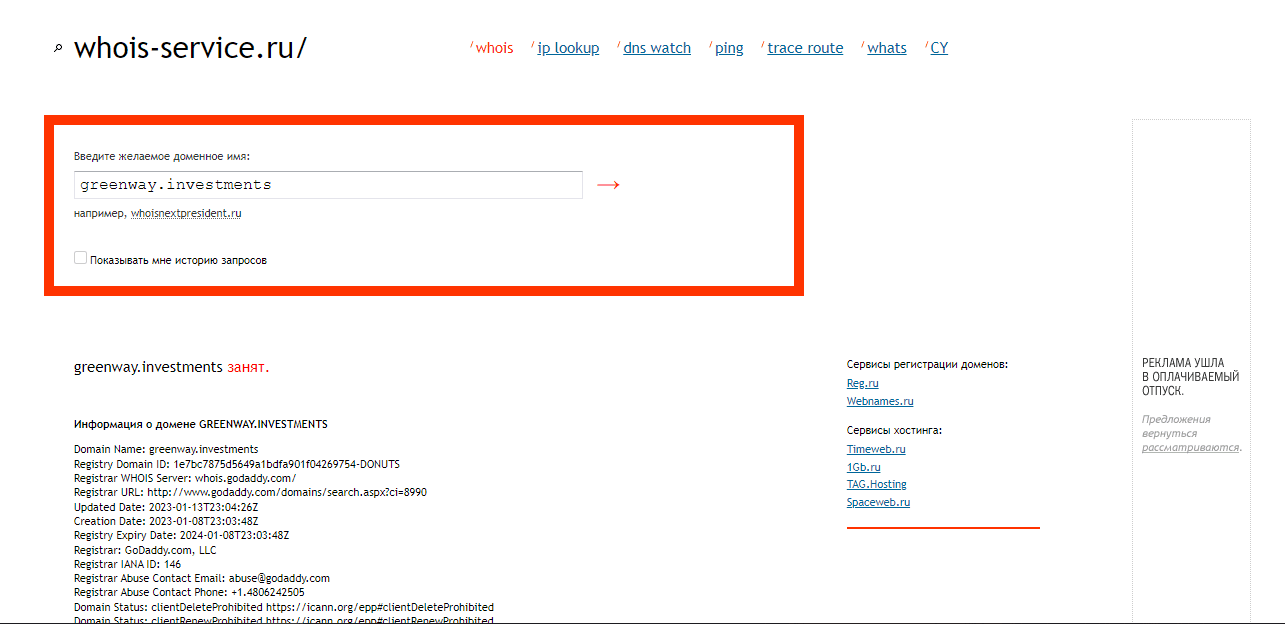Click the whoisnextpresident.ru example link
Image resolution: width=1285 pixels, height=624 pixels.
pos(186,213)
